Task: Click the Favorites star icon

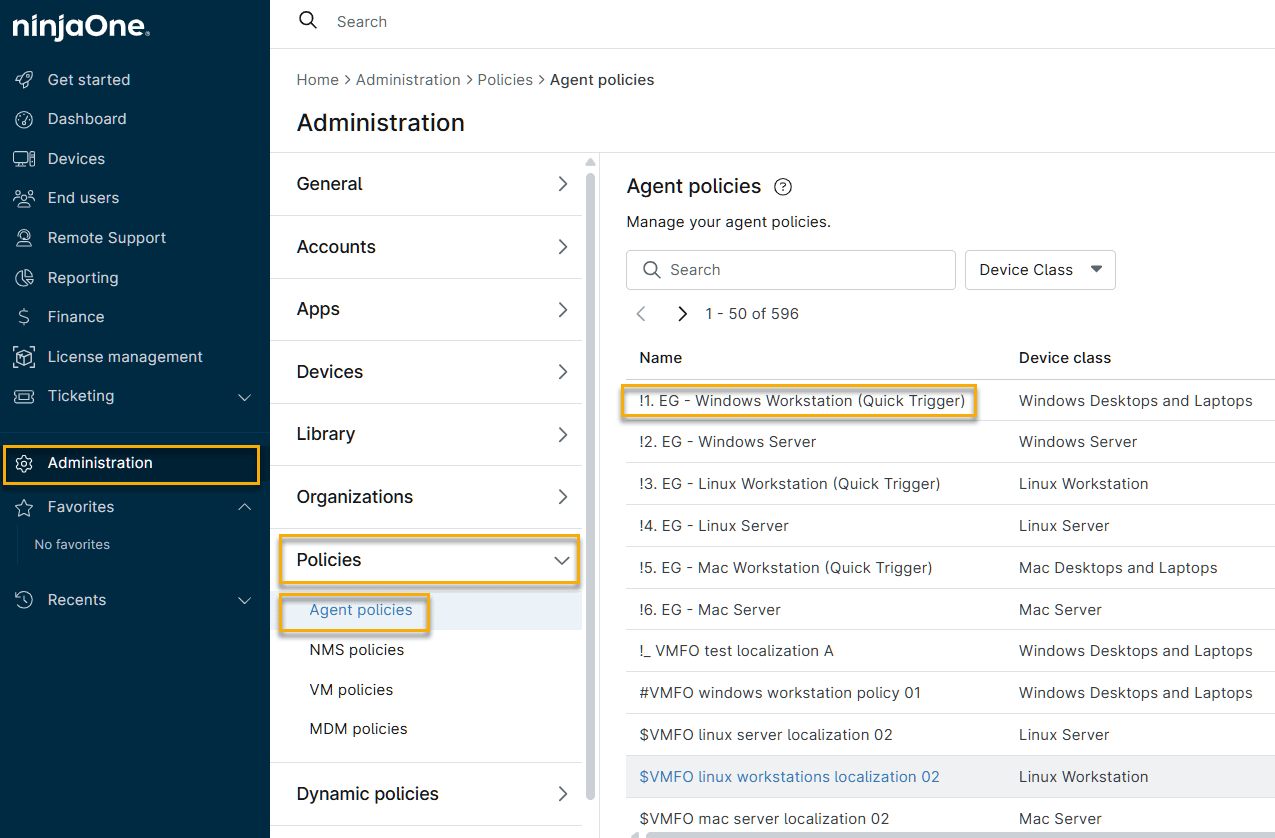Action: point(25,507)
